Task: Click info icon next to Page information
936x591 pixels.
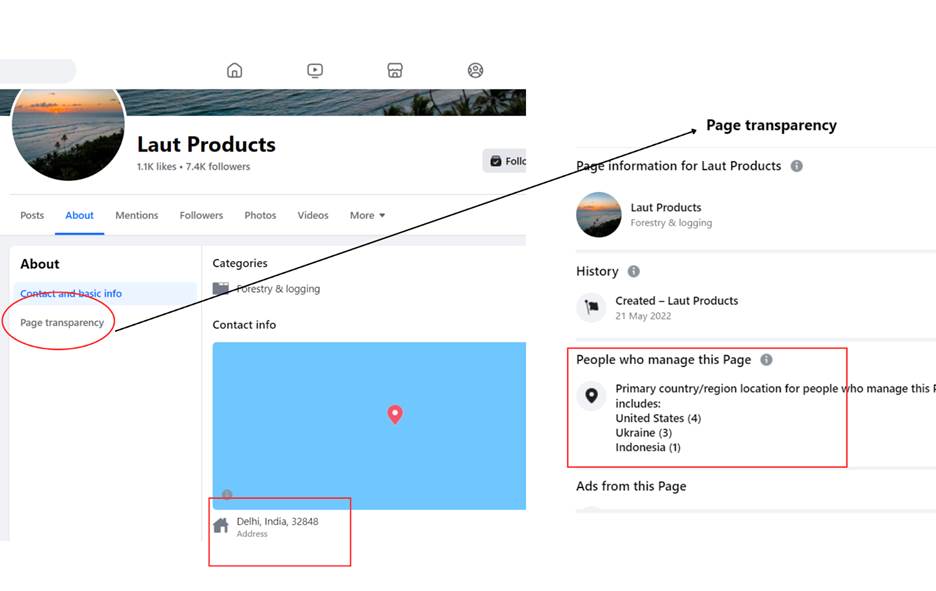Action: (x=796, y=166)
